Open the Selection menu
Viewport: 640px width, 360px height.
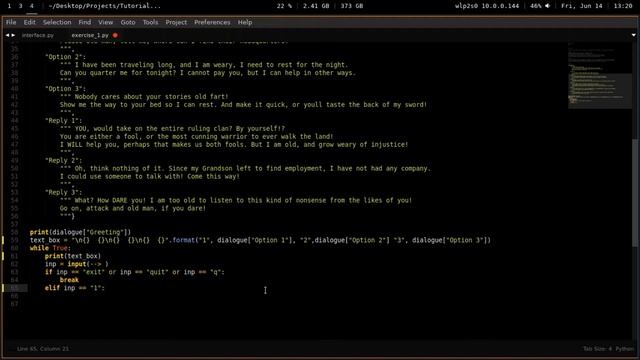[x=57, y=22]
